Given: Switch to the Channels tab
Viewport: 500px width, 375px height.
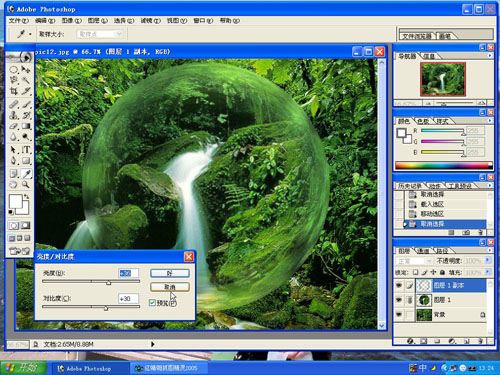Looking at the screenshot, I should [x=423, y=251].
